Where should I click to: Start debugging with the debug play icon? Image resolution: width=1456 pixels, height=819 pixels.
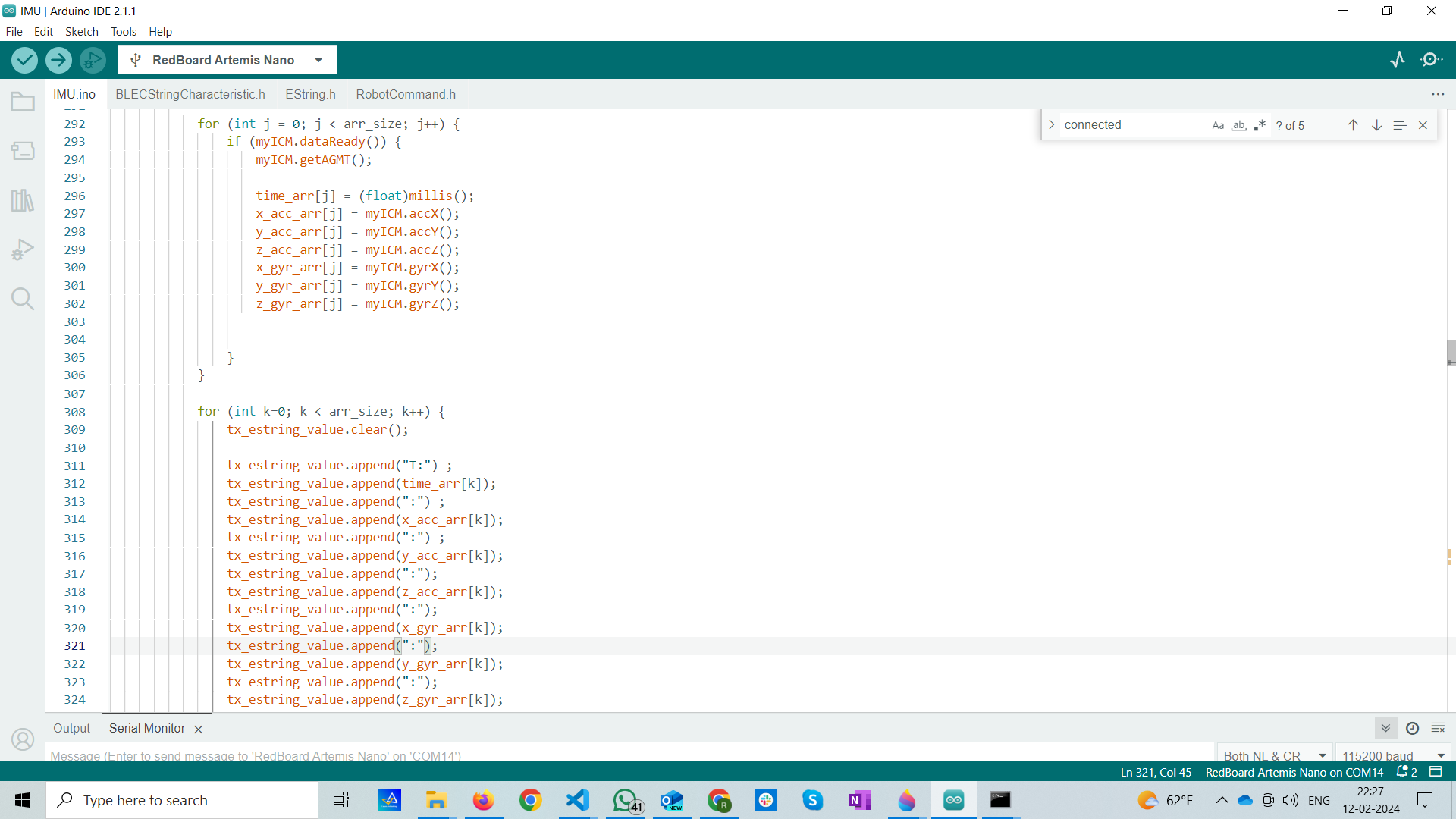tap(93, 60)
